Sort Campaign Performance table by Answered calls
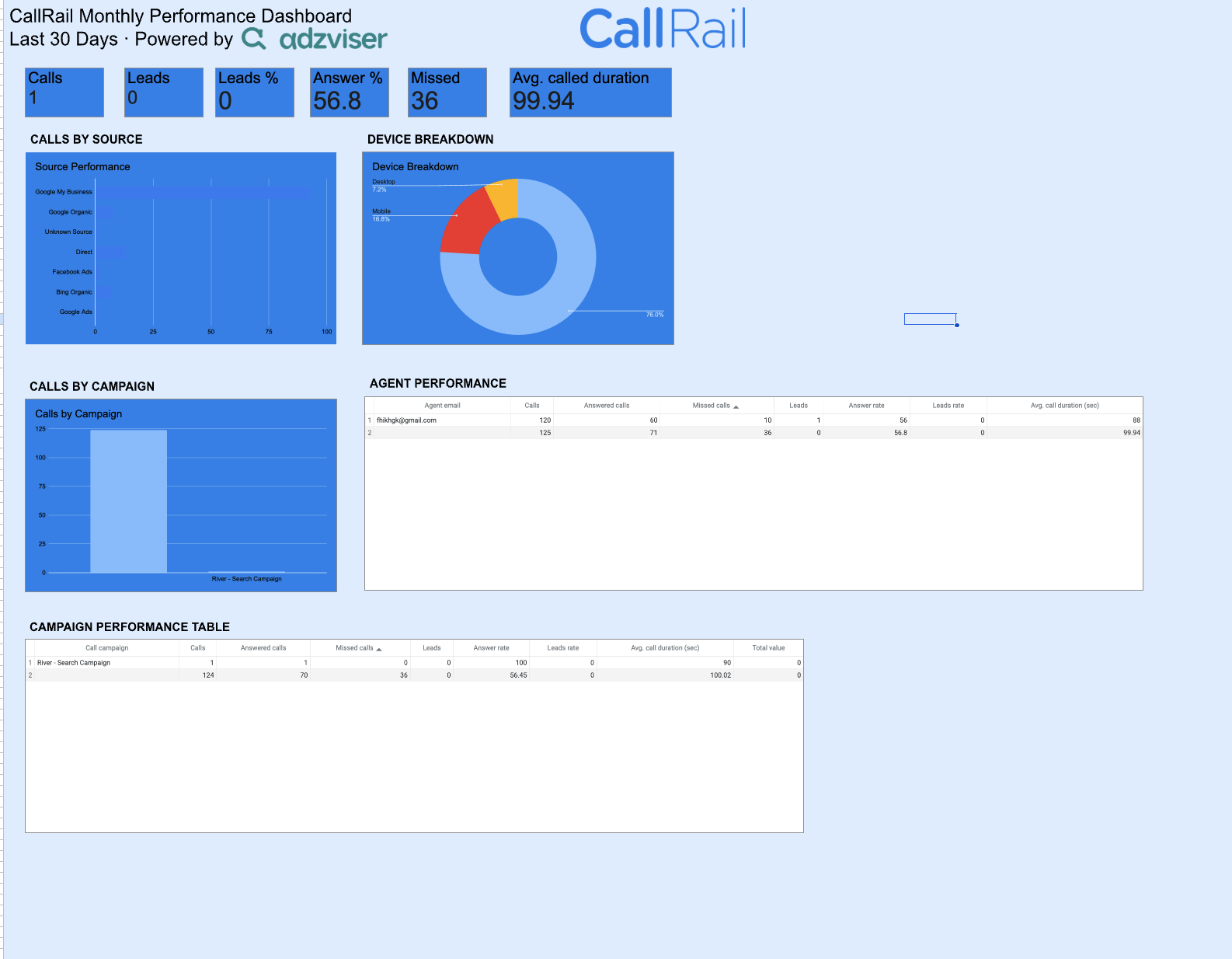 coord(263,648)
